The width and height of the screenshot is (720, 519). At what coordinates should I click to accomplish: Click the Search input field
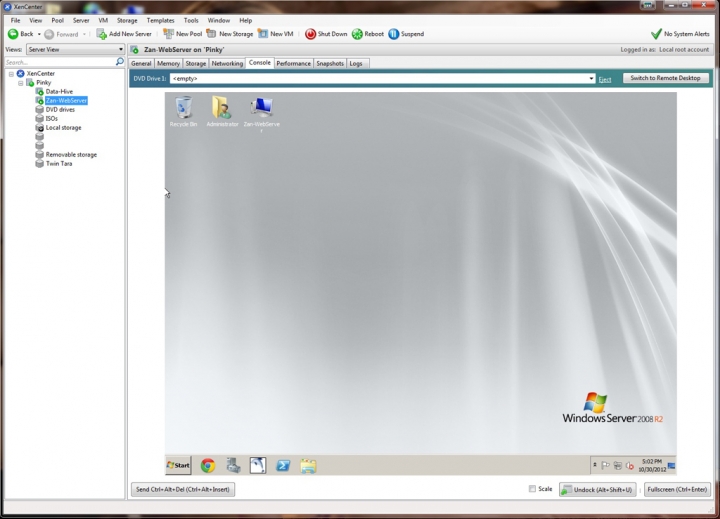[x=60, y=62]
